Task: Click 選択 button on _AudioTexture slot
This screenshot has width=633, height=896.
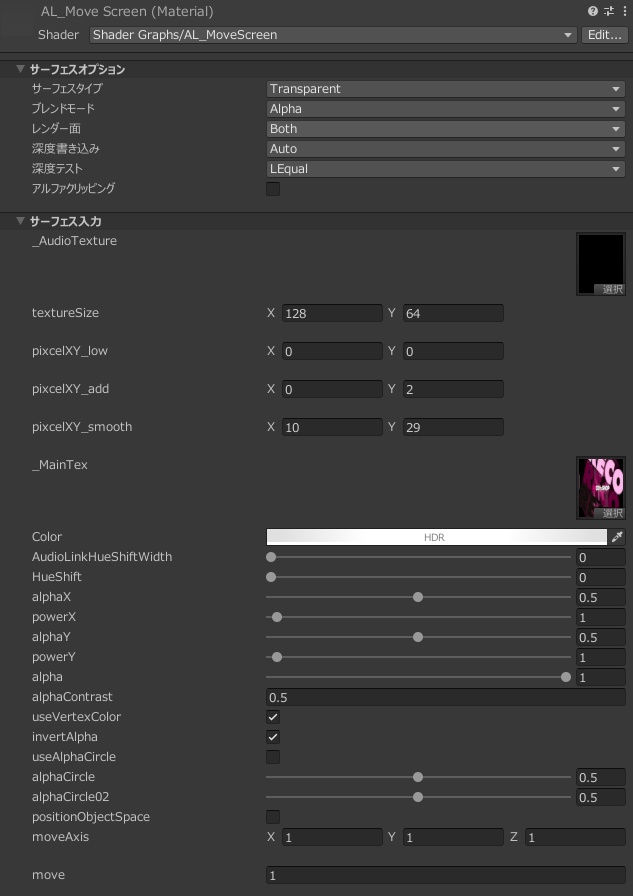Action: (x=610, y=289)
